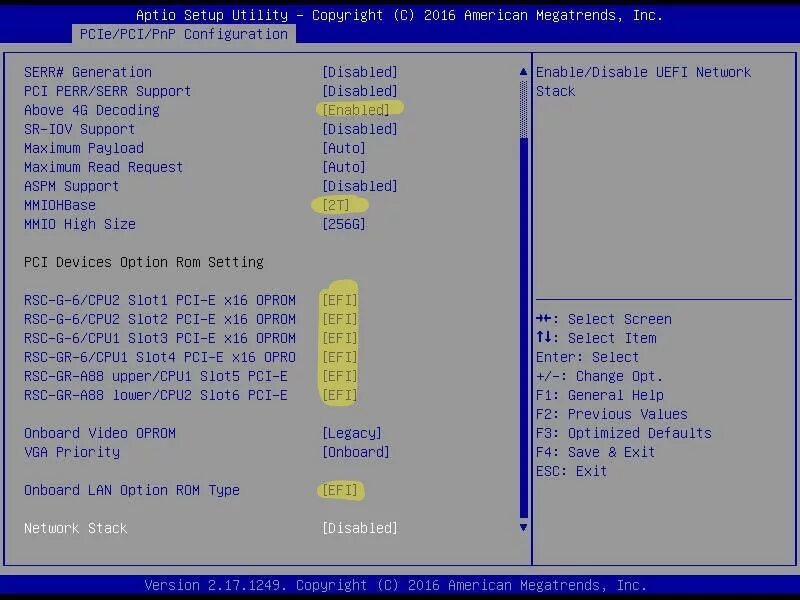
Task: Change Onboard LAN Option ROM [EFI] value
Action: click(x=340, y=490)
